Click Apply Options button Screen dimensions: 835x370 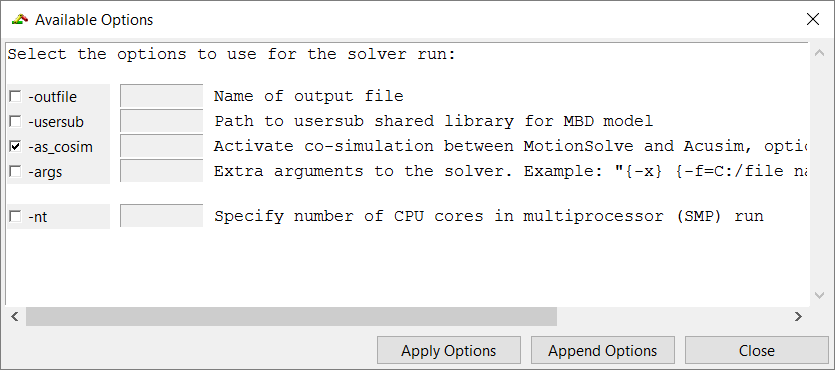449,351
